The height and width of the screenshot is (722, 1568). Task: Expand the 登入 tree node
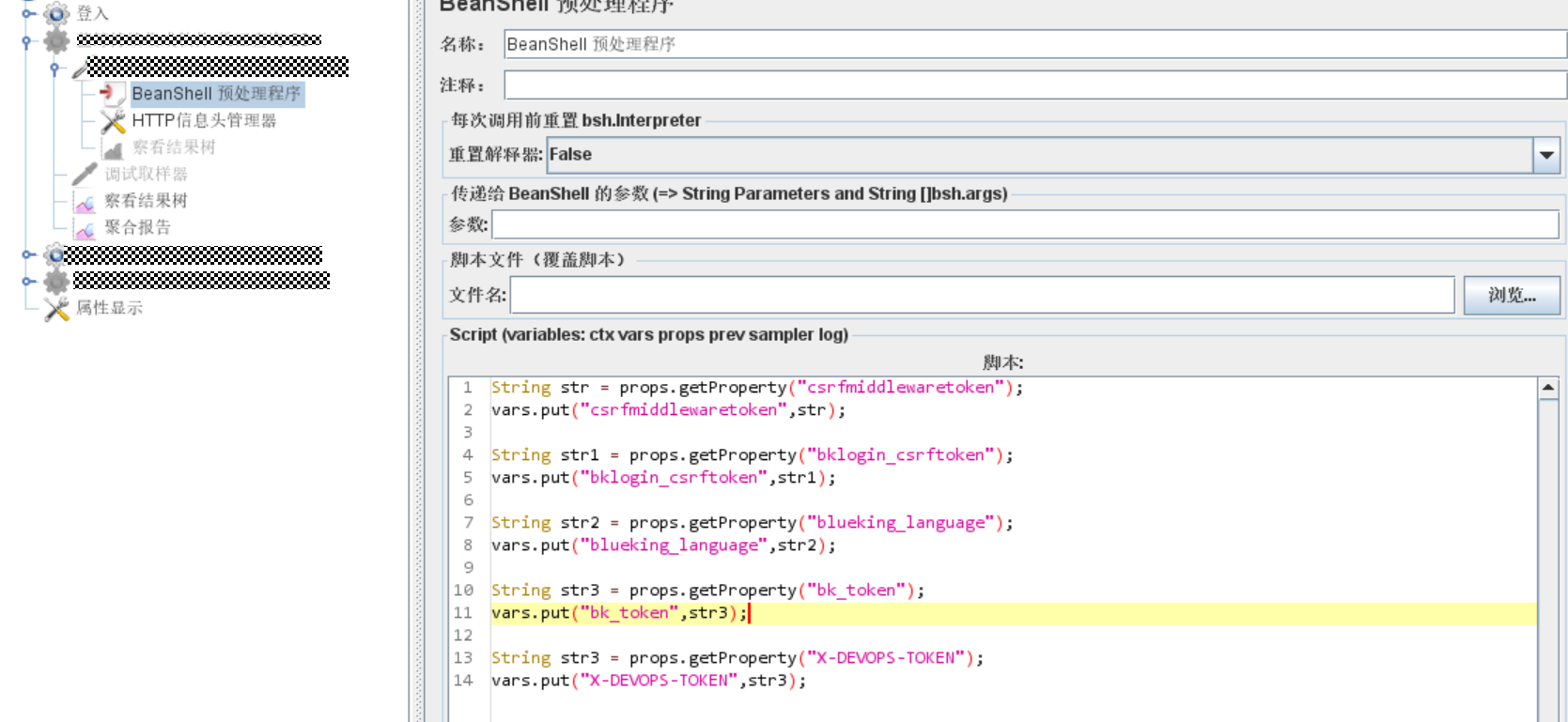click(x=28, y=13)
